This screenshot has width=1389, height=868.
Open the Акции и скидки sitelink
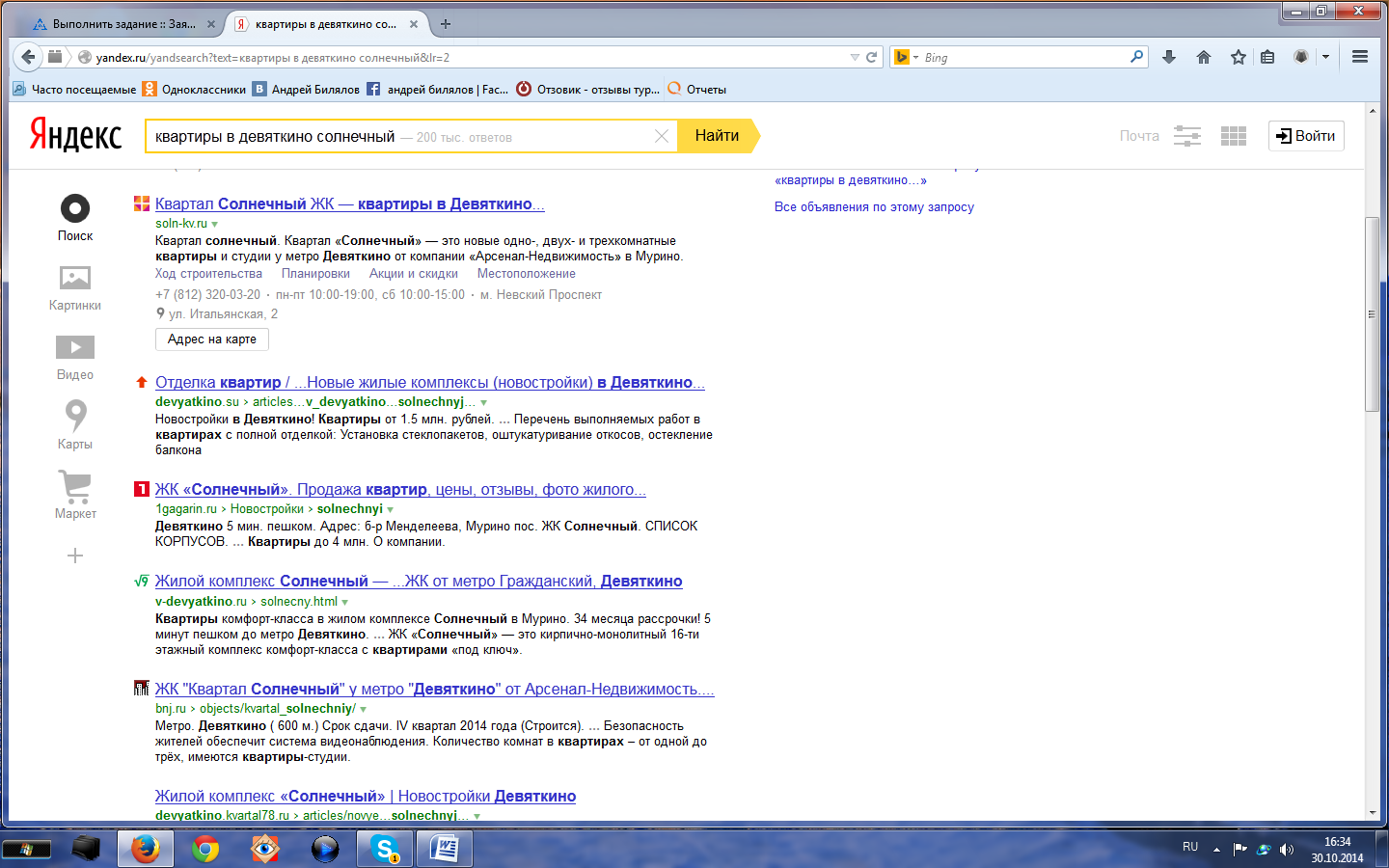click(x=414, y=274)
